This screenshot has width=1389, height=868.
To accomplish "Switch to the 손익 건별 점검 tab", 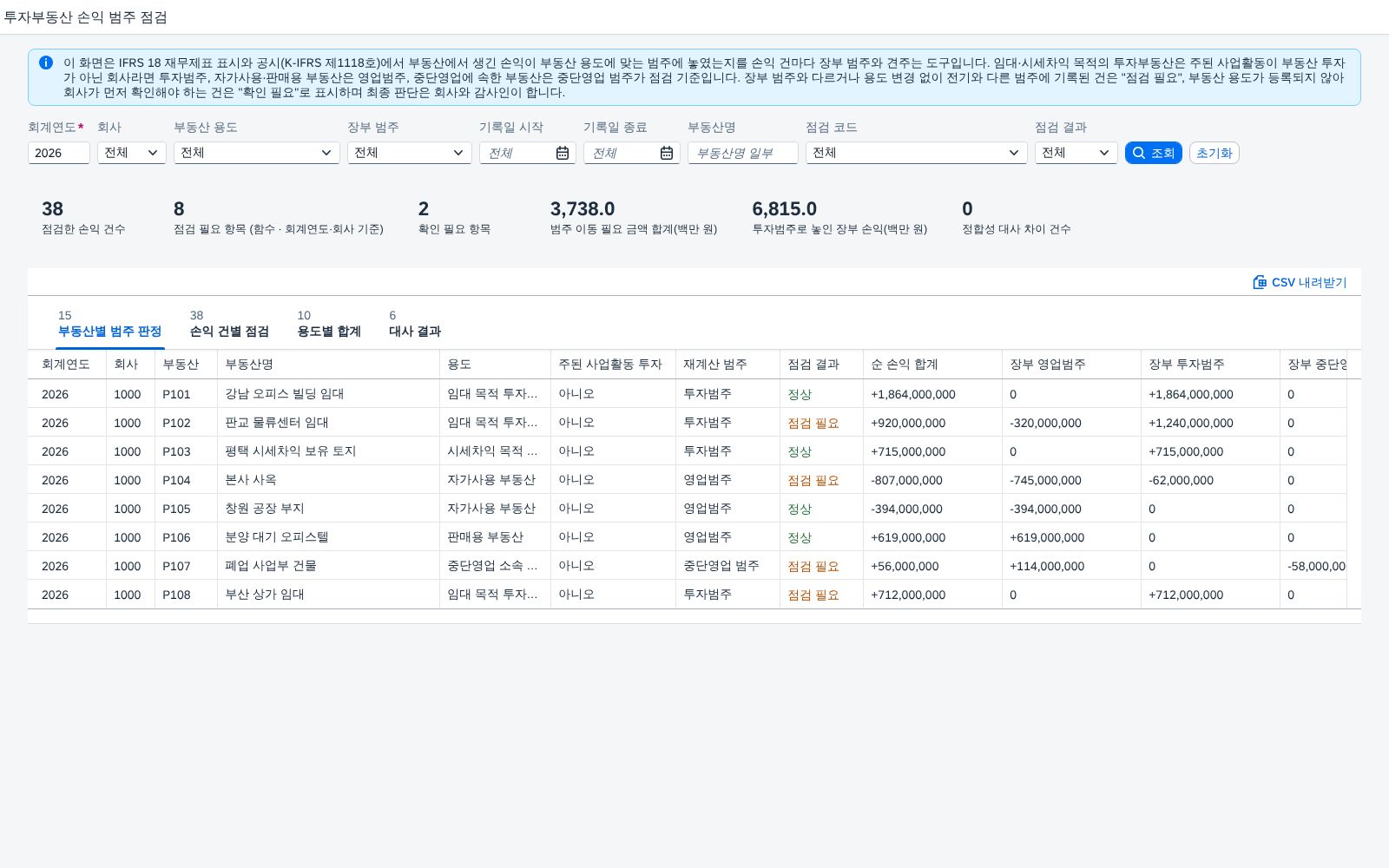I will 229,324.
